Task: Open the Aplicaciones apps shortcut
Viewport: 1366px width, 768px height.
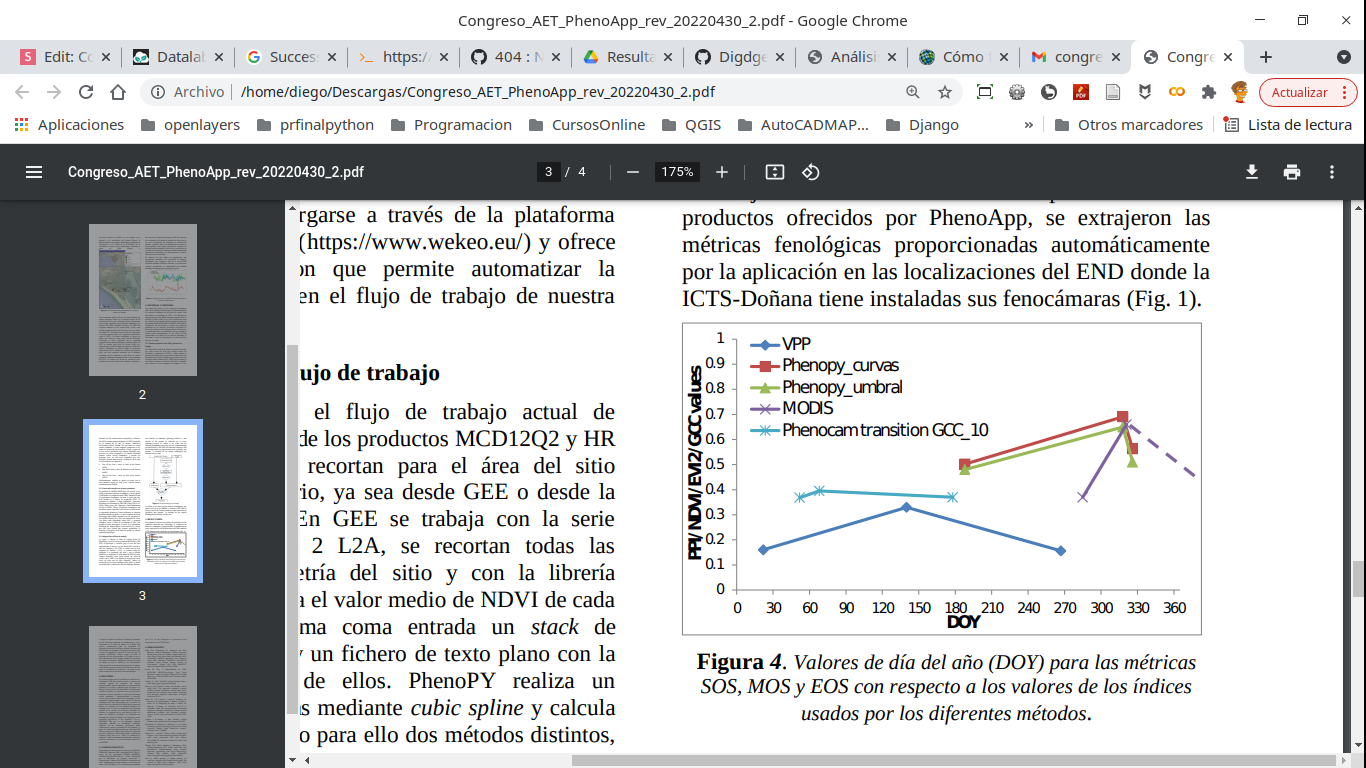Action: point(69,125)
